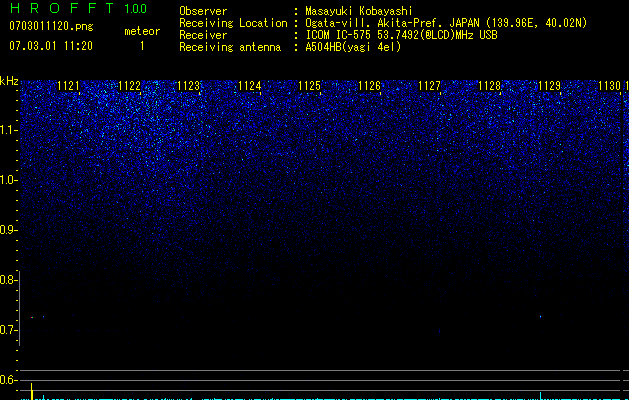The image size is (629, 400).
Task: Click the HROFFT 1.0.0 title text
Action: 78,8
